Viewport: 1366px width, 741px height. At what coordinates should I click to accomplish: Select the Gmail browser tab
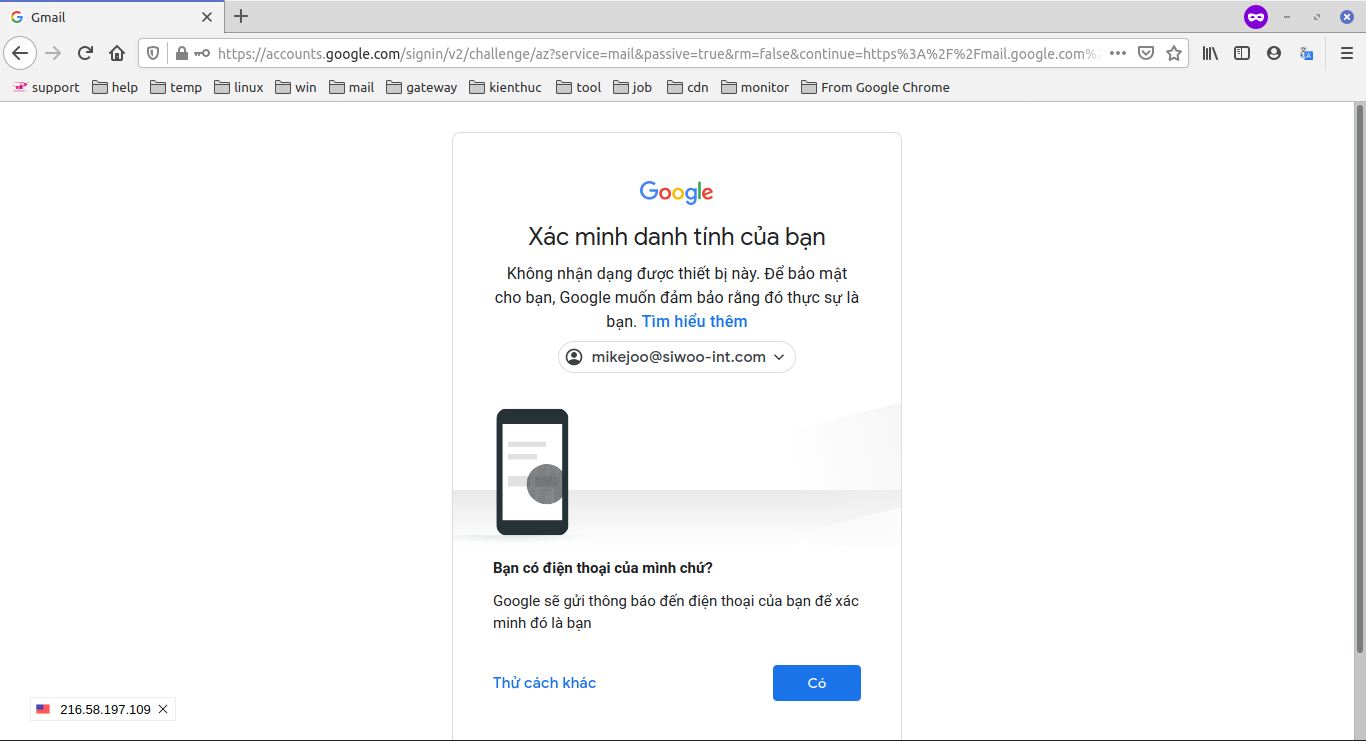pyautogui.click(x=111, y=17)
